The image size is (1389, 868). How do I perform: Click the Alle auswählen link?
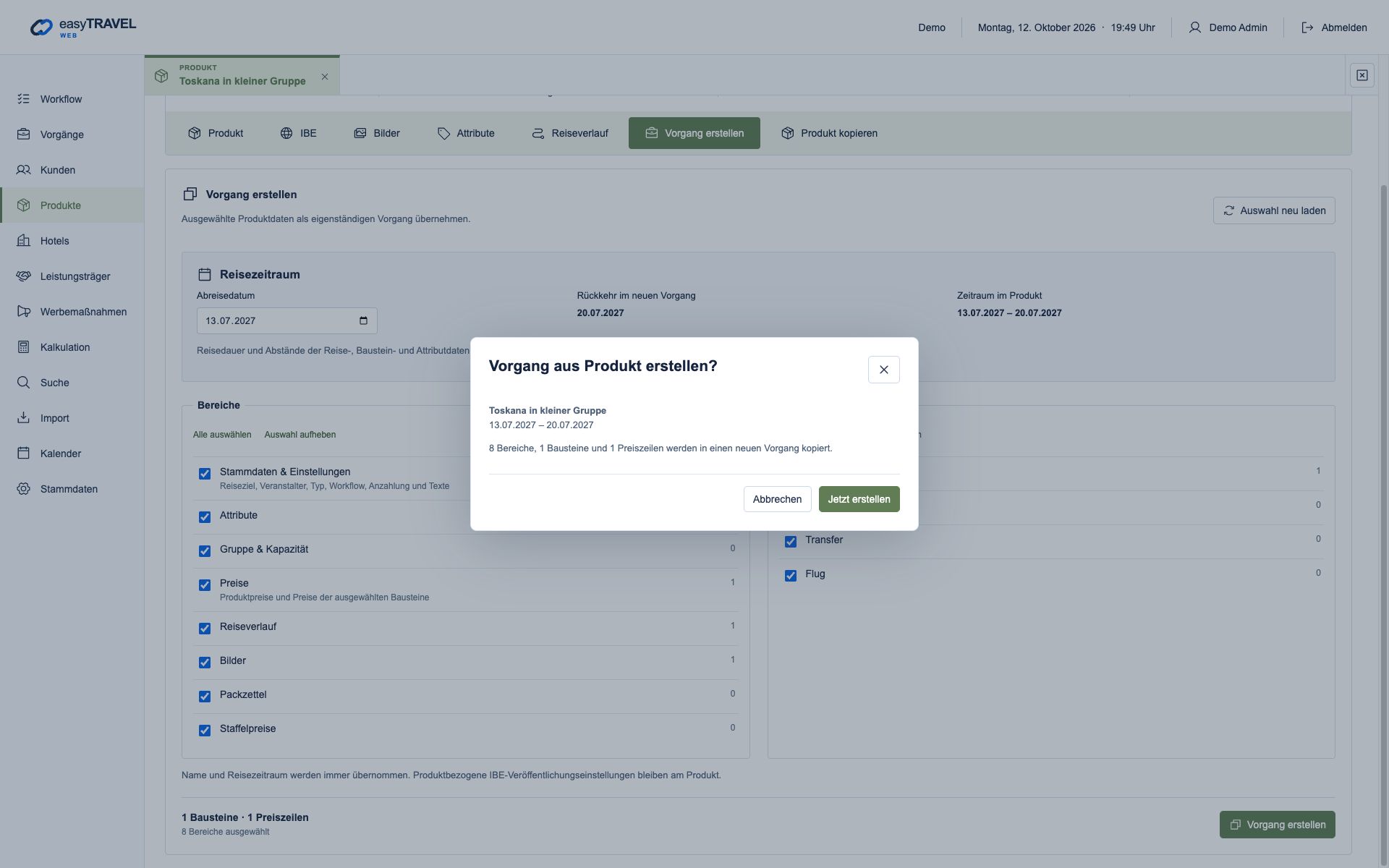click(222, 435)
